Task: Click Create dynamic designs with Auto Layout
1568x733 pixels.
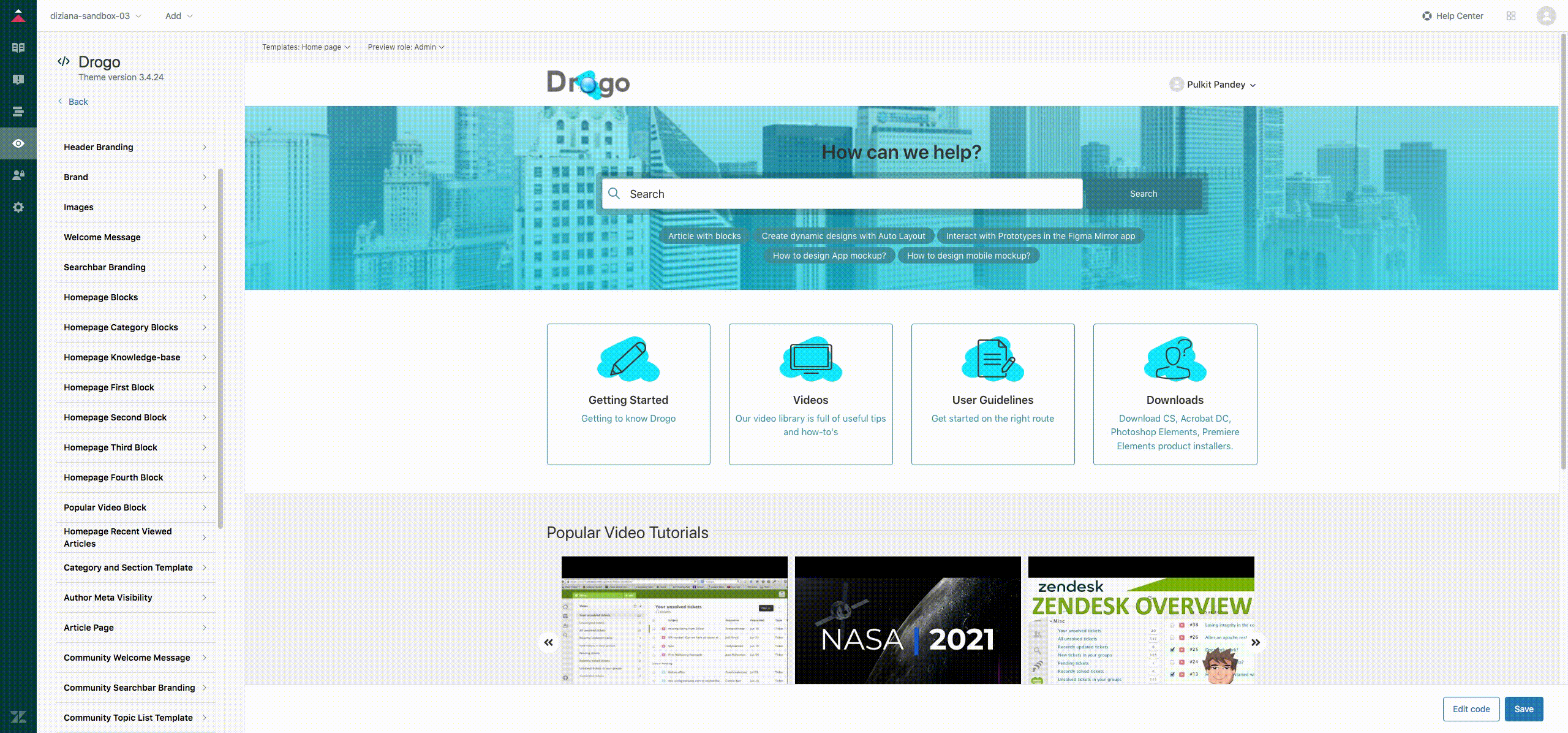Action: (x=843, y=236)
